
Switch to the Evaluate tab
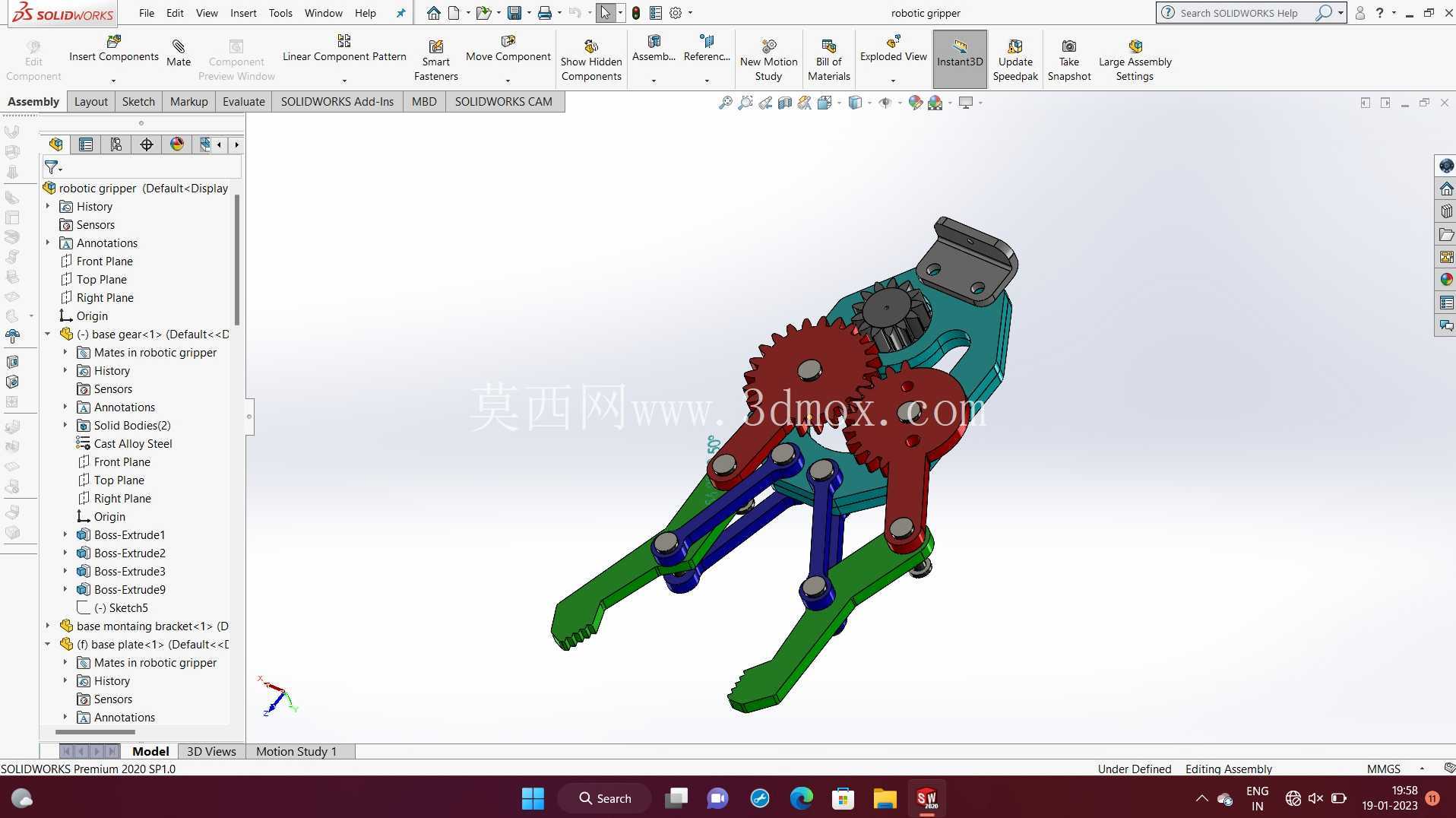(244, 102)
